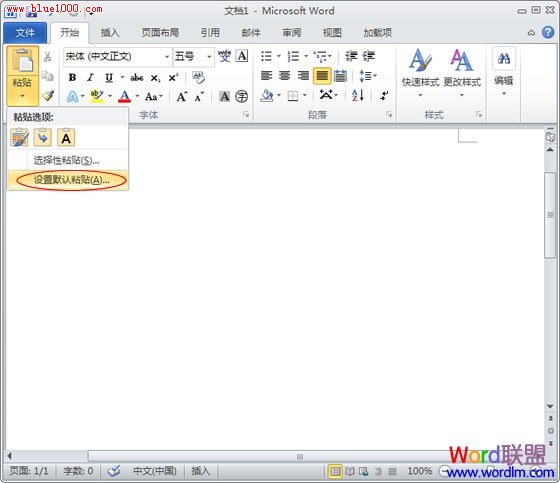Choose the Keep Text Only paste icon
560x483 pixels.
(x=66, y=138)
